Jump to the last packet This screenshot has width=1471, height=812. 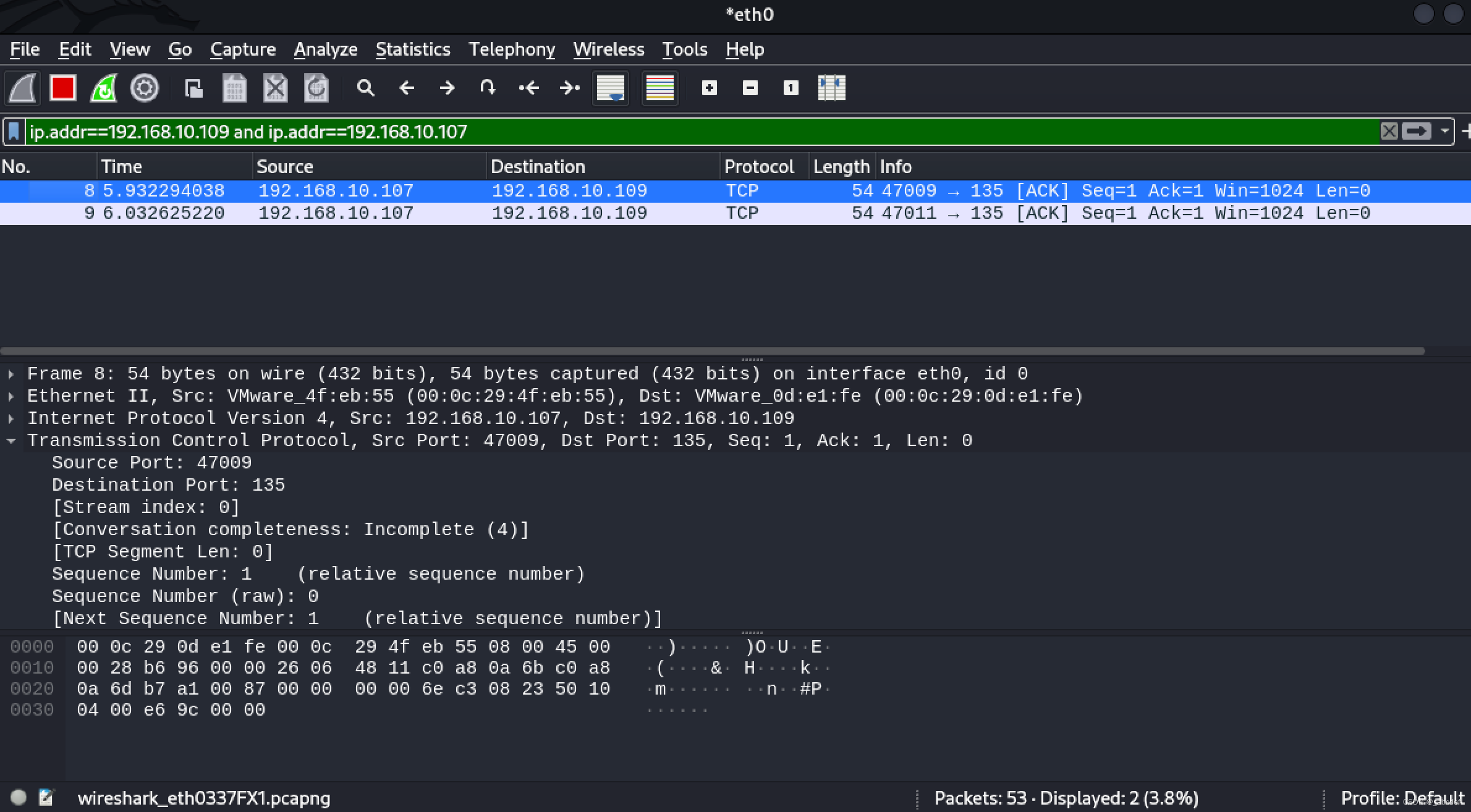coord(569,88)
